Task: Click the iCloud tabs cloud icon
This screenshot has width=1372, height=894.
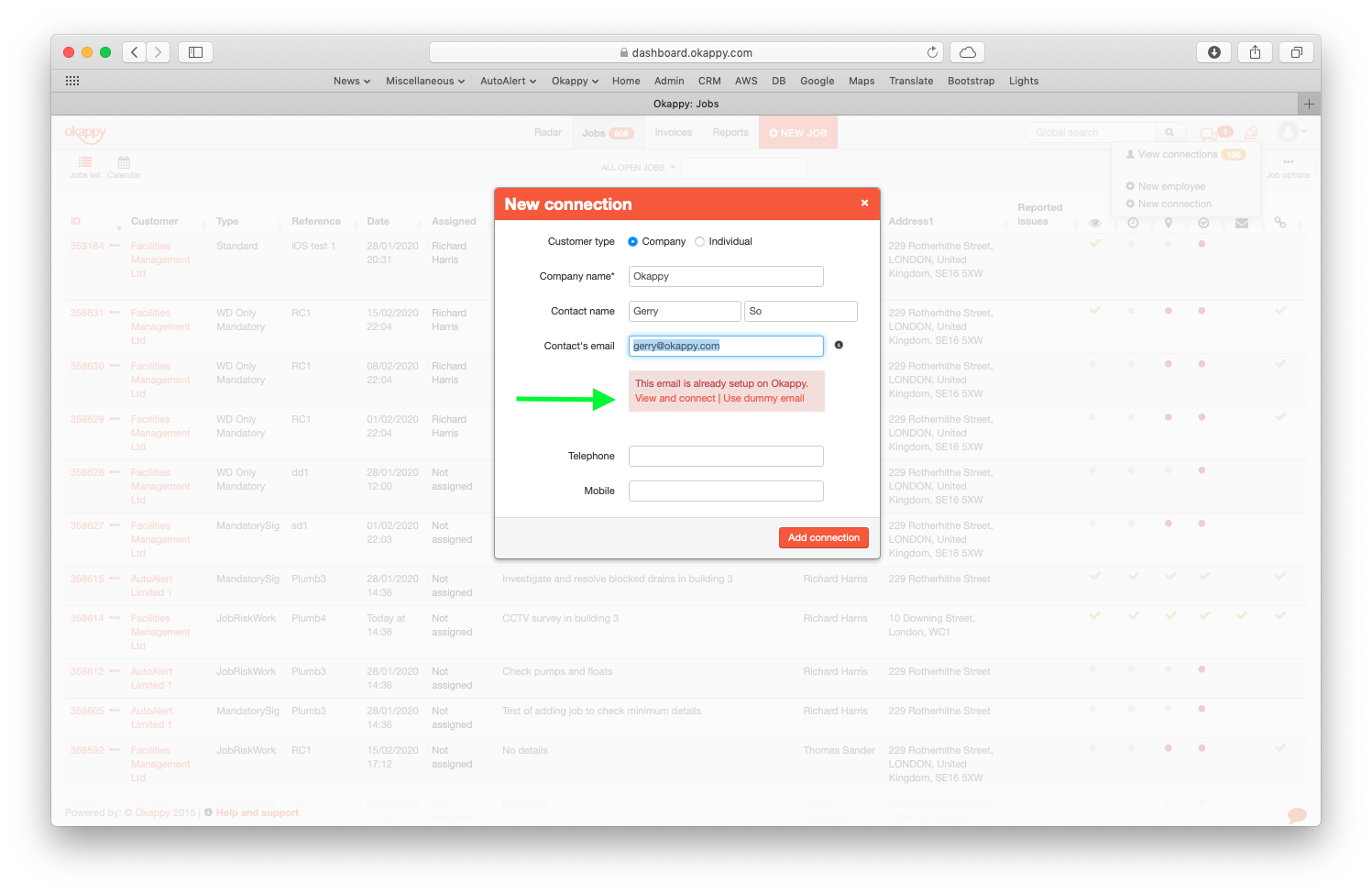Action: tap(967, 52)
